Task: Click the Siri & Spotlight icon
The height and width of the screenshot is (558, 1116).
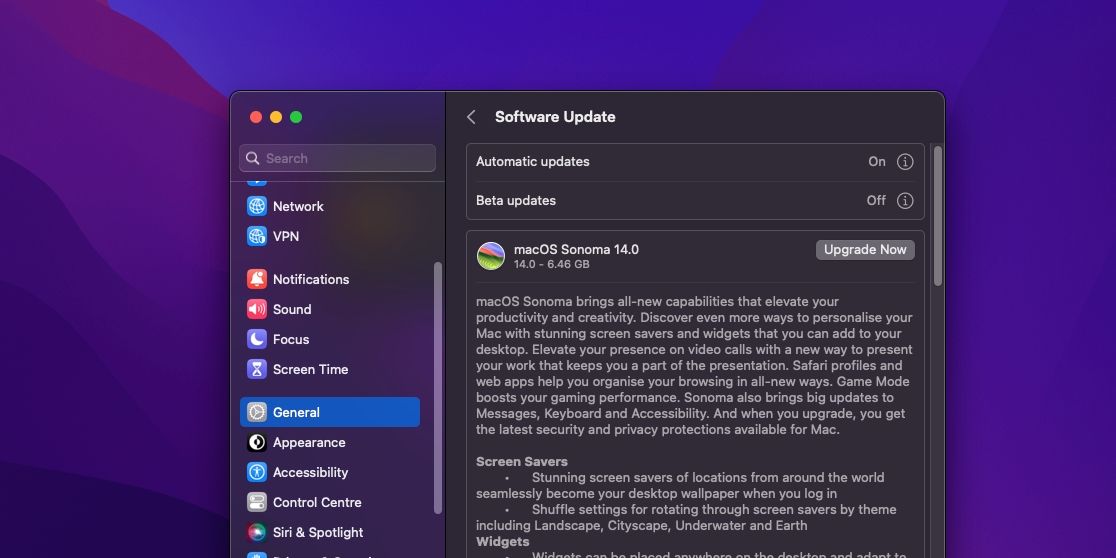Action: (257, 532)
